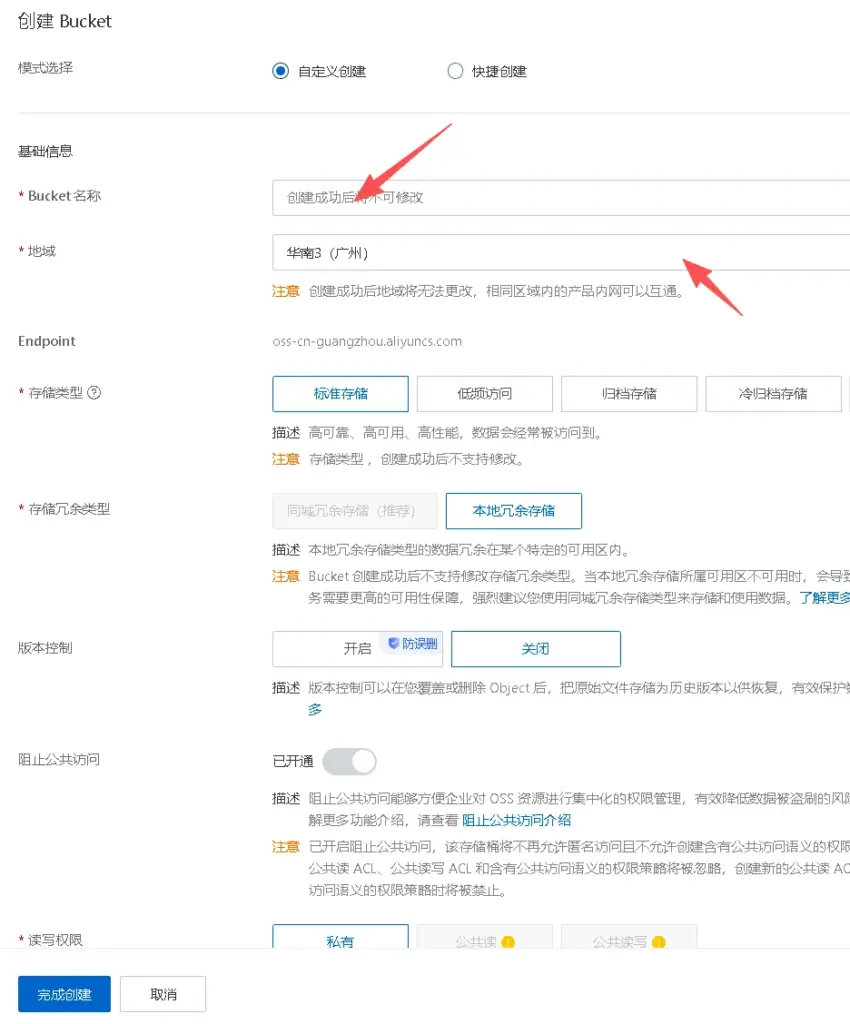Screen dimensions: 850x1024
Task: Select 冷归档存储 storage type
Action: point(773,393)
